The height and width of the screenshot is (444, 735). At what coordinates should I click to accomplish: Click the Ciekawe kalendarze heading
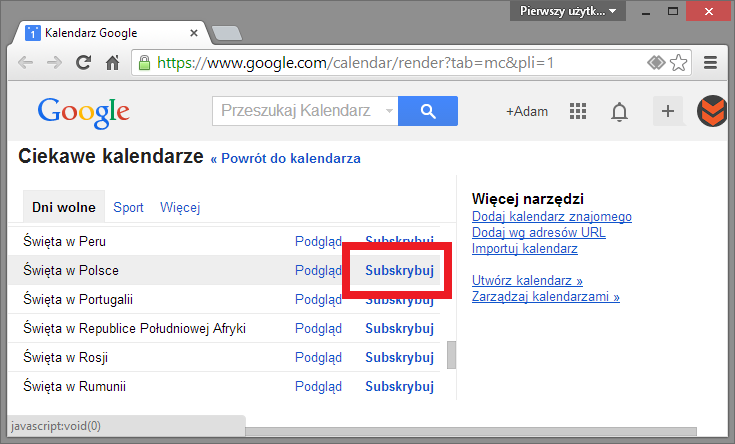(111, 156)
